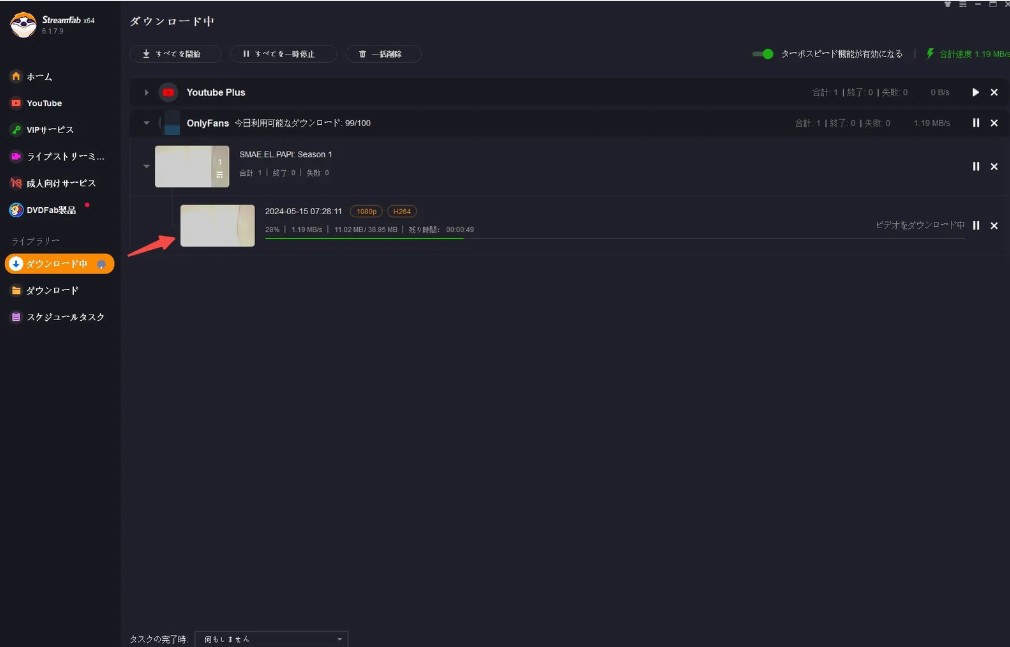The height and width of the screenshot is (647, 1010).
Task: Click the OnlyFans service icon
Action: point(170,123)
